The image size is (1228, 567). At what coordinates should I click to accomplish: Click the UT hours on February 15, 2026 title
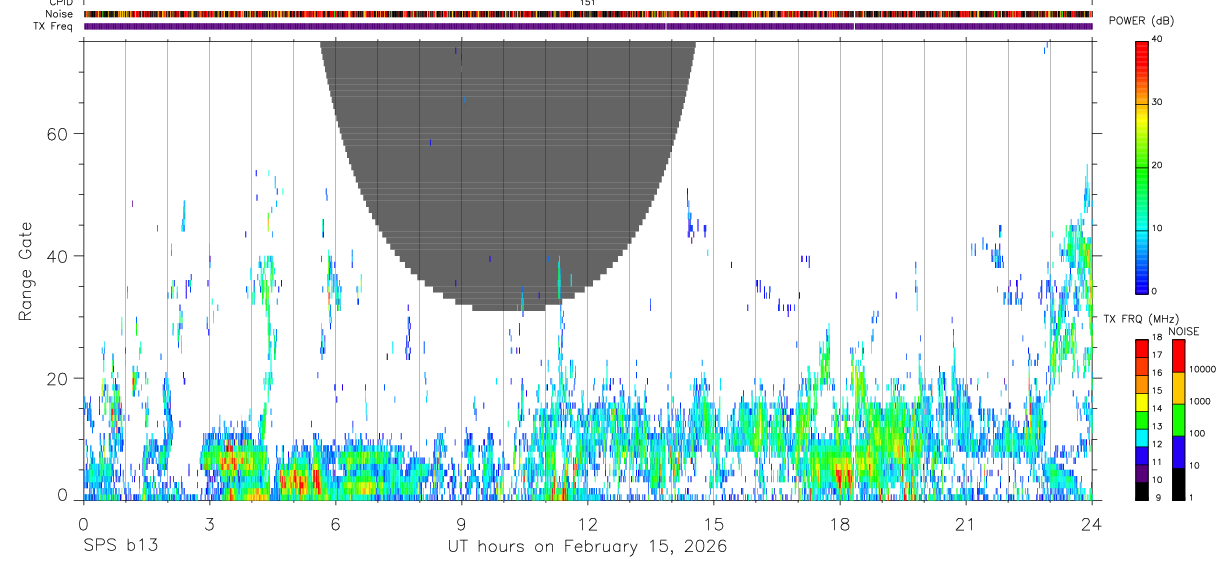click(x=587, y=547)
